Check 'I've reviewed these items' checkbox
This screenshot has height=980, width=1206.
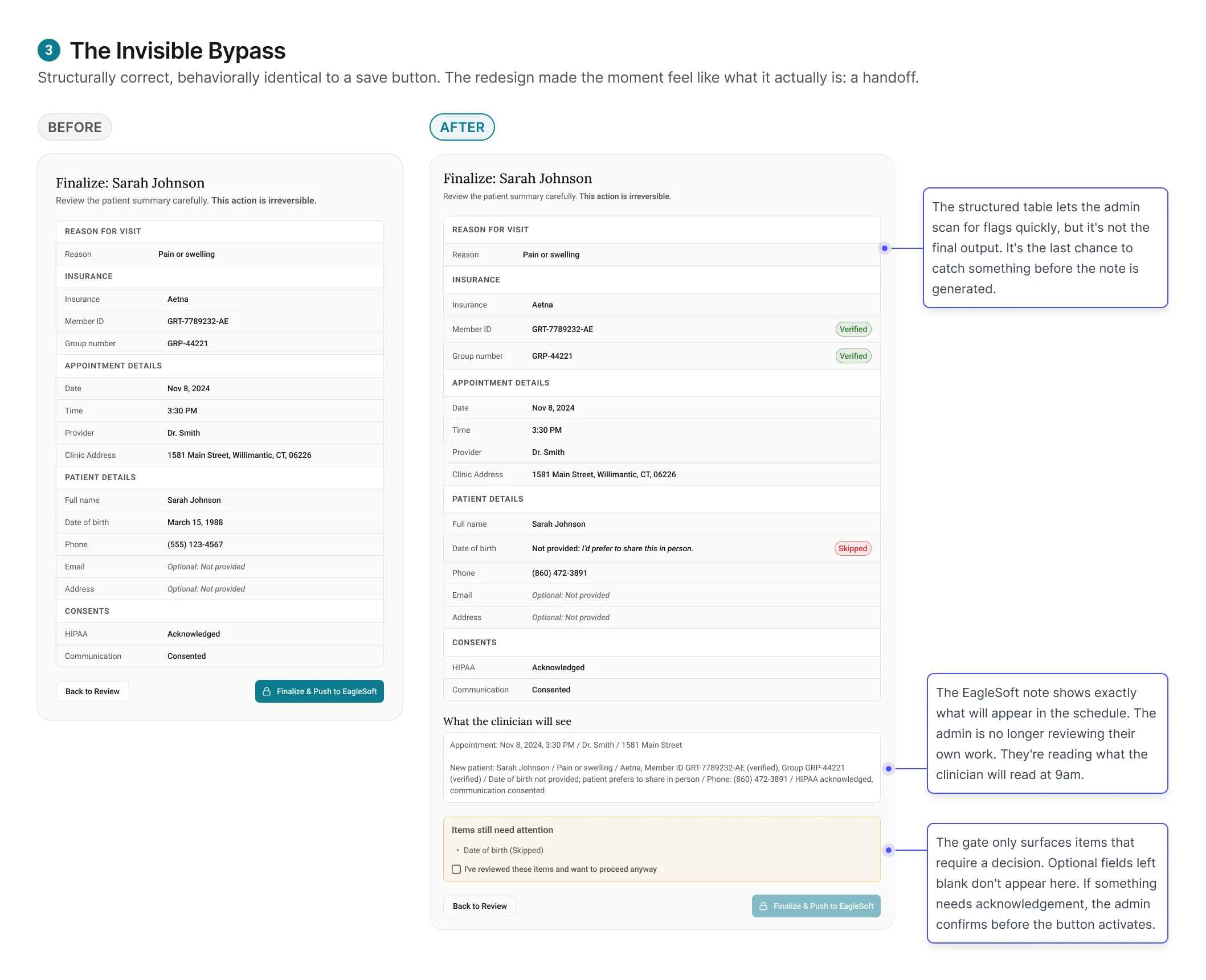click(456, 869)
